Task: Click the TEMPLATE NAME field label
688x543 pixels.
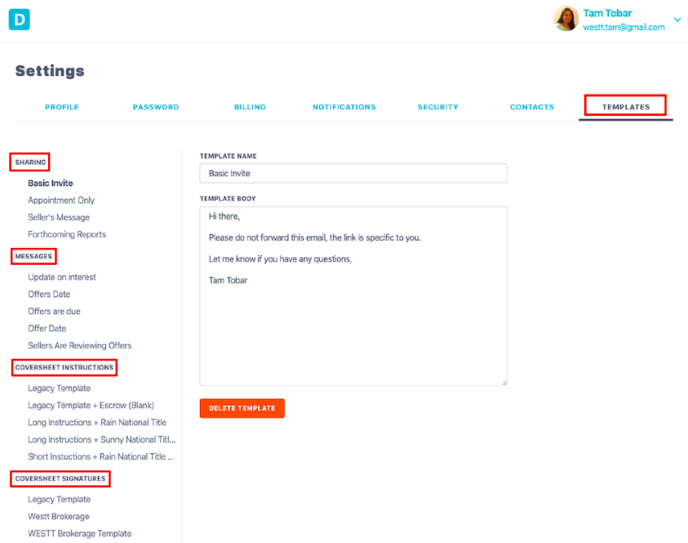Action: point(228,156)
